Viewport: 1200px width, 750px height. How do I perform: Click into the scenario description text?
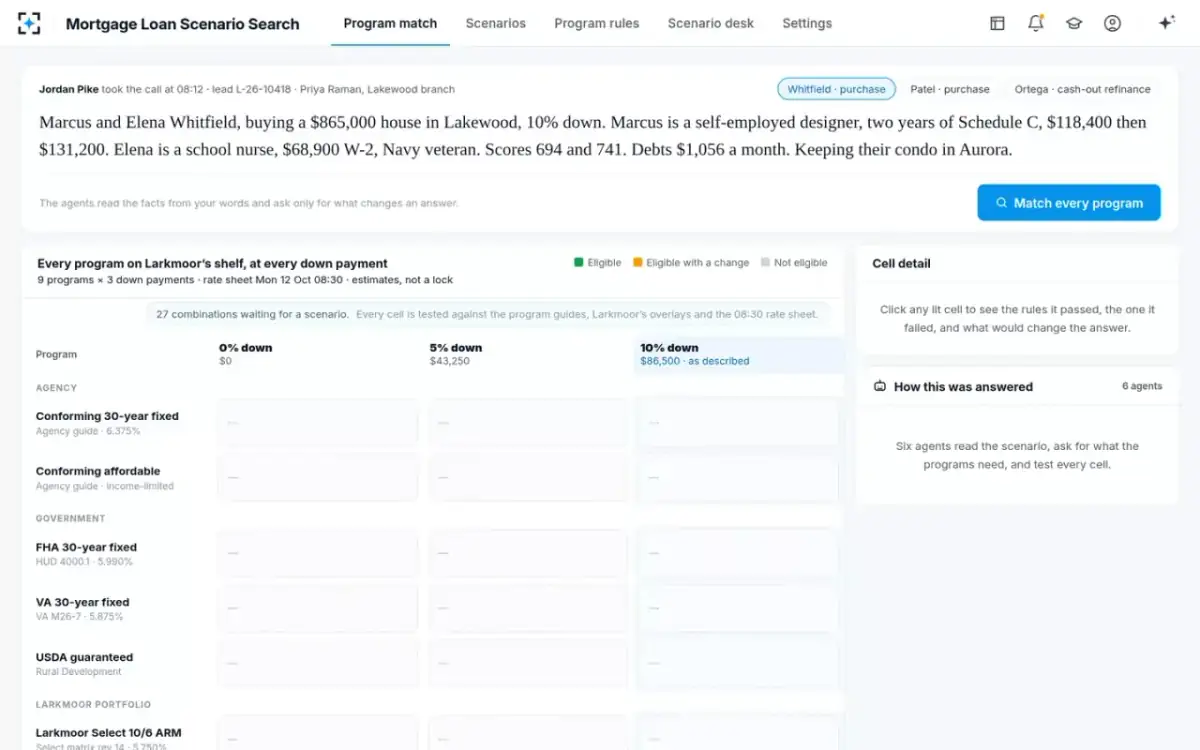593,136
